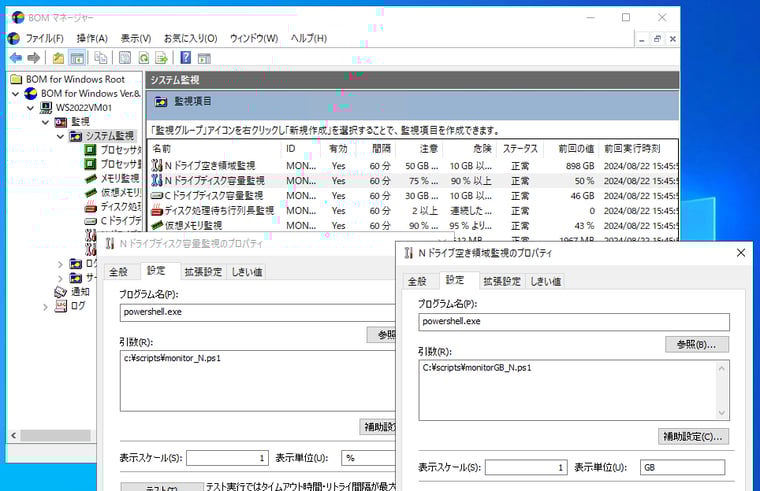Open the お気に入り(O) menu
This screenshot has height=491, width=760.
(190, 38)
